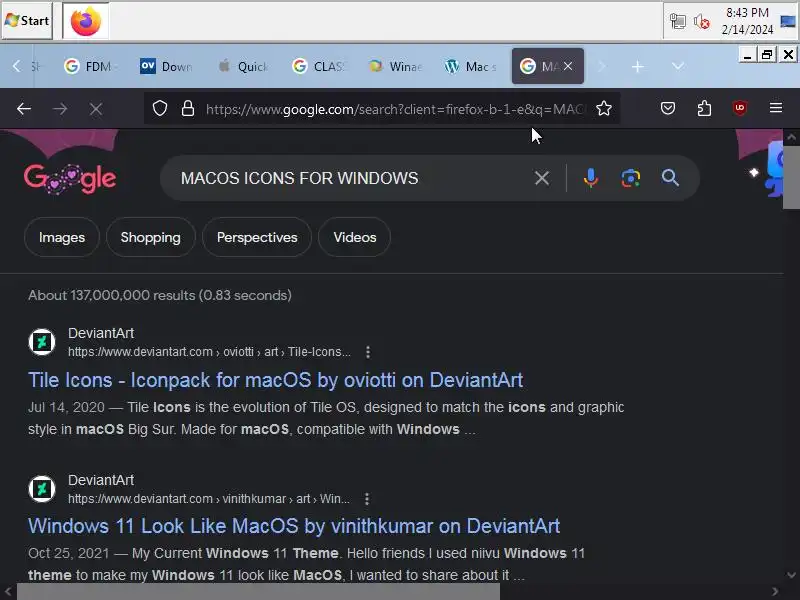The height and width of the screenshot is (600, 800).
Task: Click the scroll up arrow
Action: pos(791,137)
